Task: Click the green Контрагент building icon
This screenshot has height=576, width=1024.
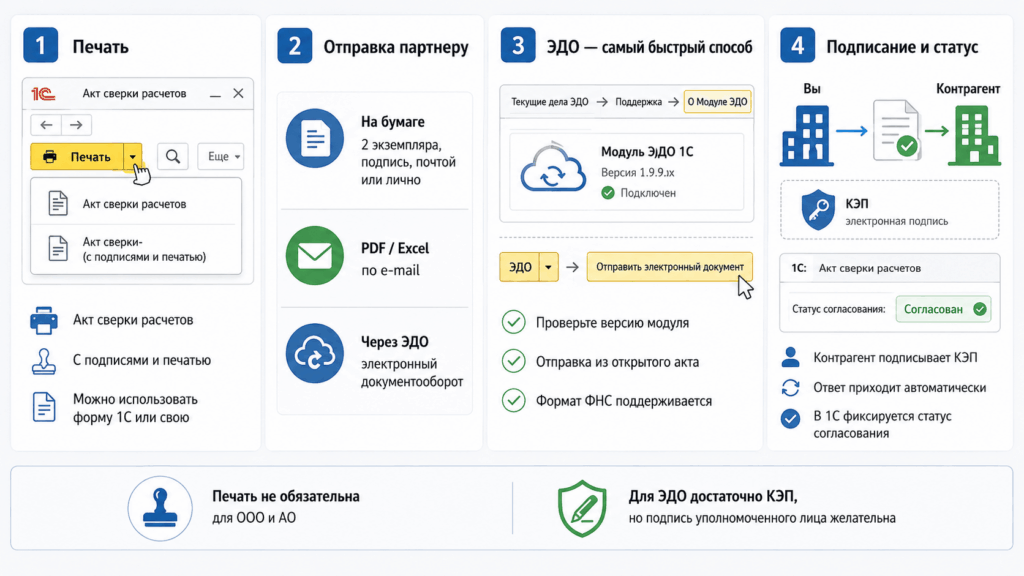Action: pyautogui.click(x=974, y=136)
